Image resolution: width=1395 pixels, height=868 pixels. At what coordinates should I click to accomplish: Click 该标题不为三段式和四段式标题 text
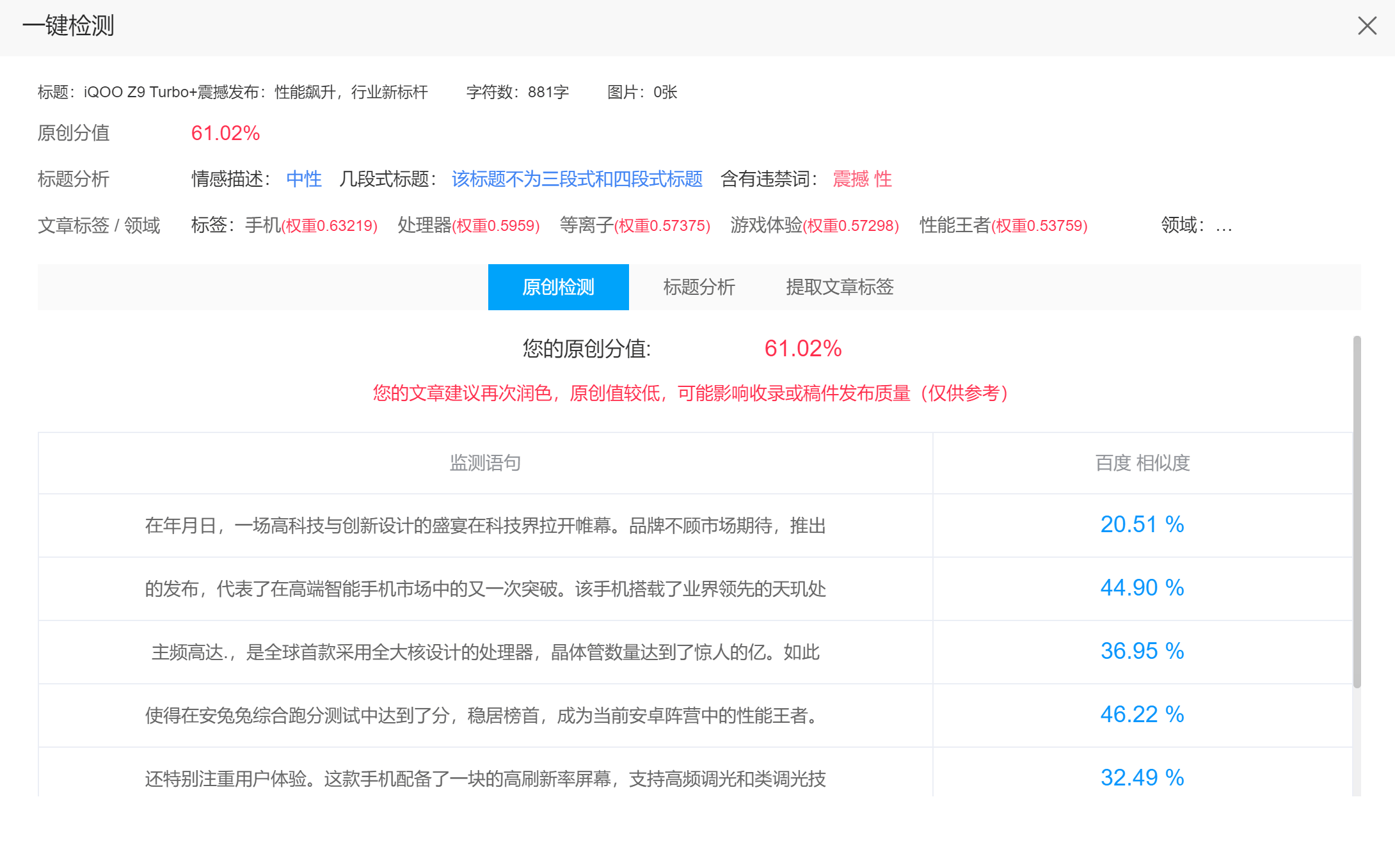click(x=577, y=179)
